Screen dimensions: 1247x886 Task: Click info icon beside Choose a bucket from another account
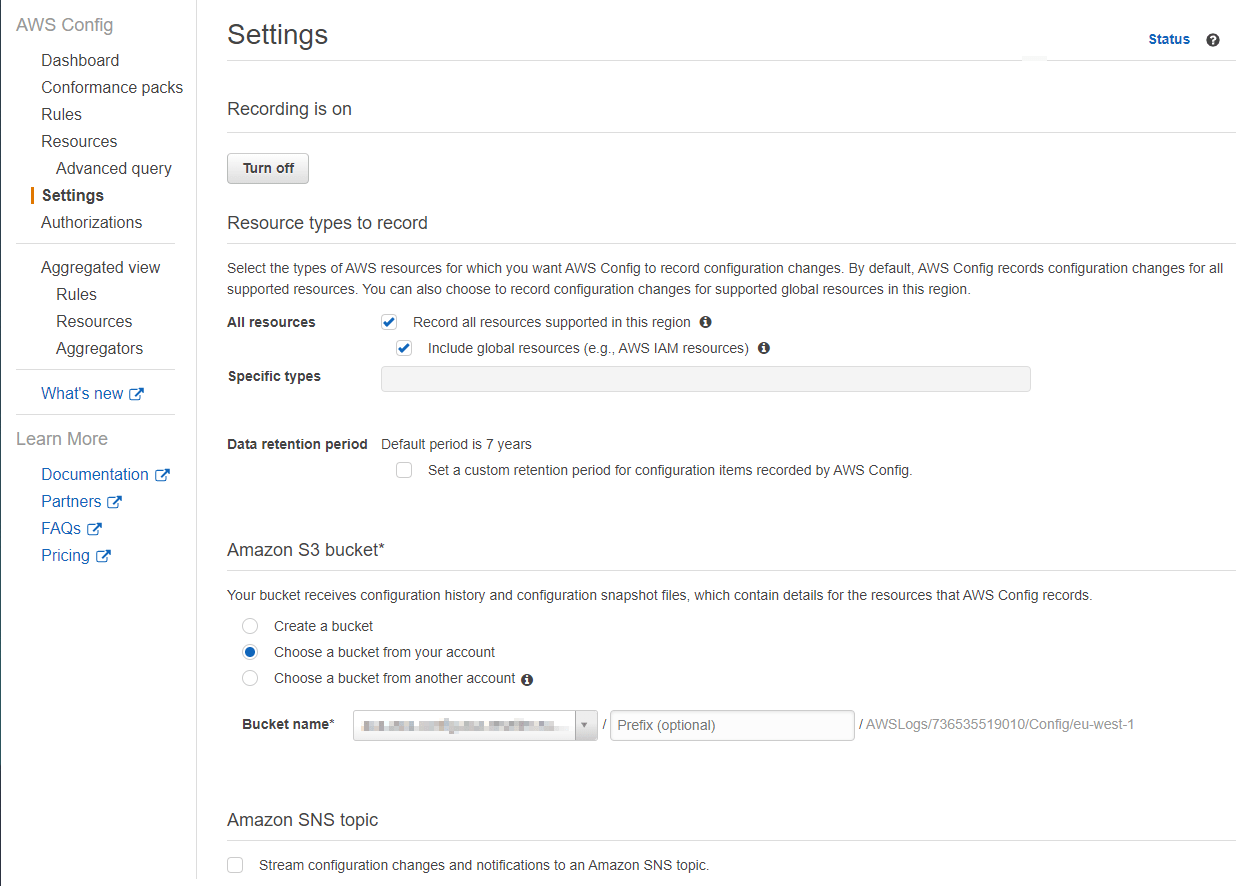tap(527, 679)
